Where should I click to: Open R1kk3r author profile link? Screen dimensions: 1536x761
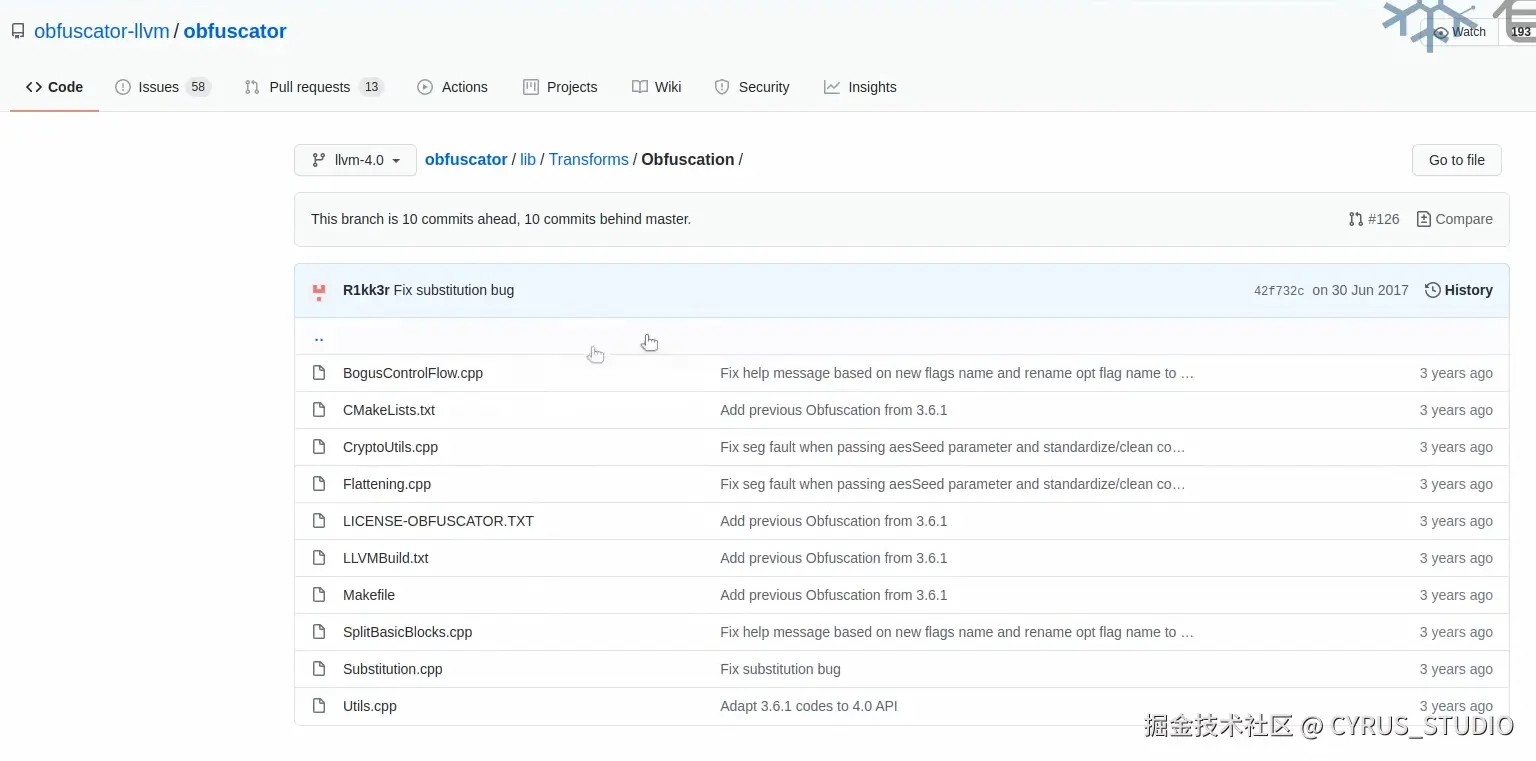pyautogui.click(x=366, y=290)
